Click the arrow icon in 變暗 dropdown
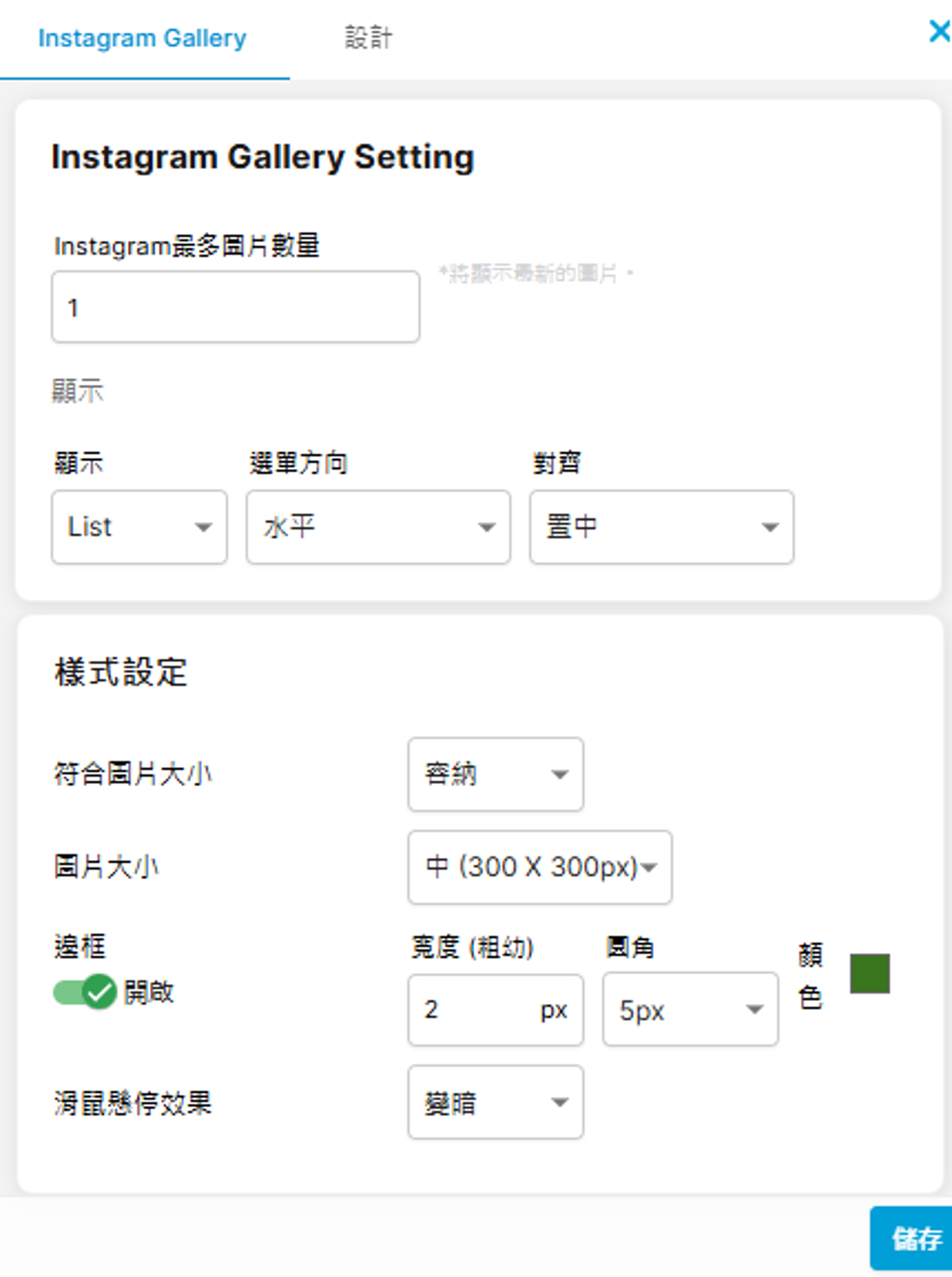The image size is (952, 1277). pos(559,1102)
